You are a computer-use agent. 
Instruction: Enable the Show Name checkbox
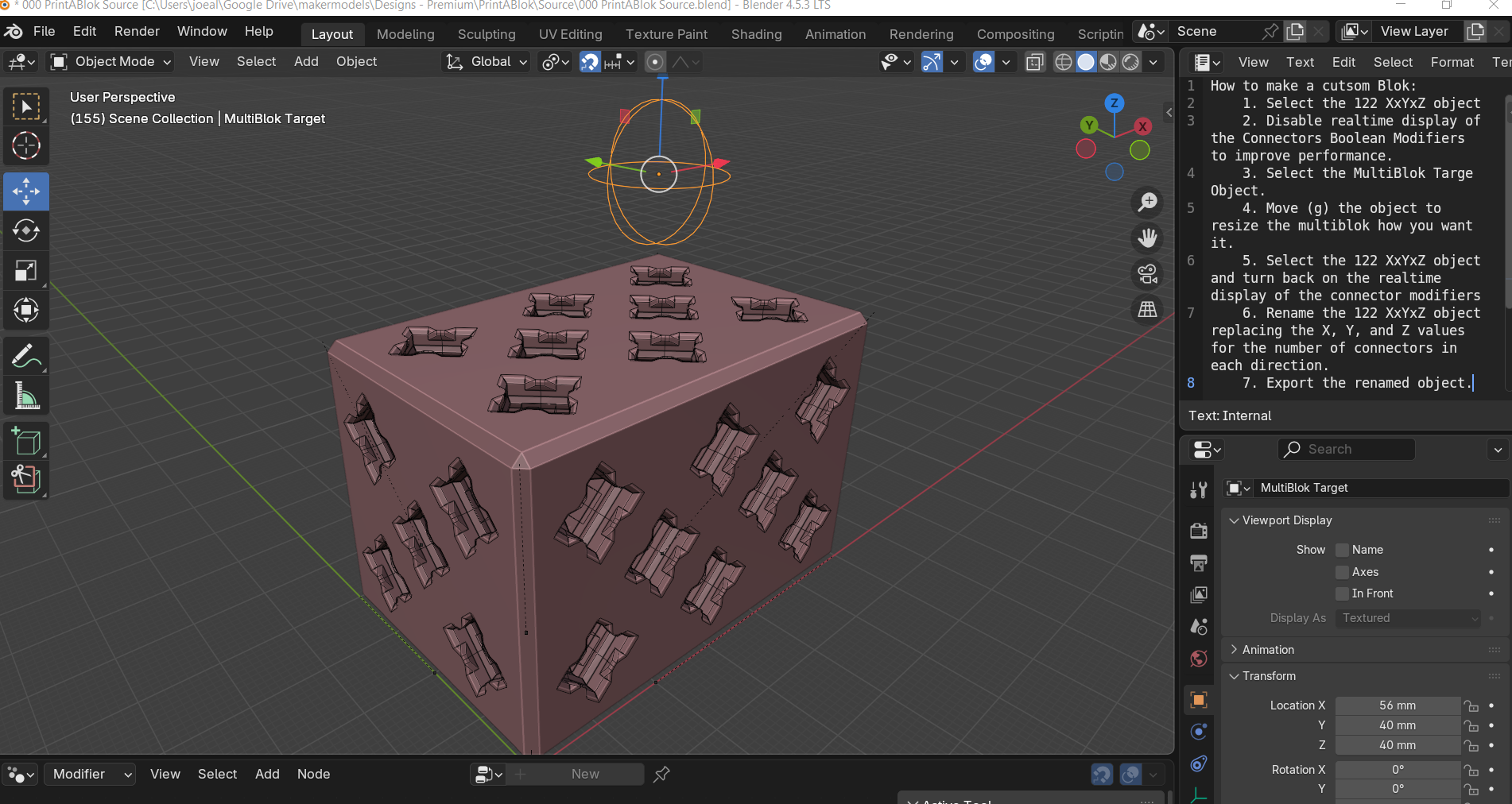coord(1343,550)
